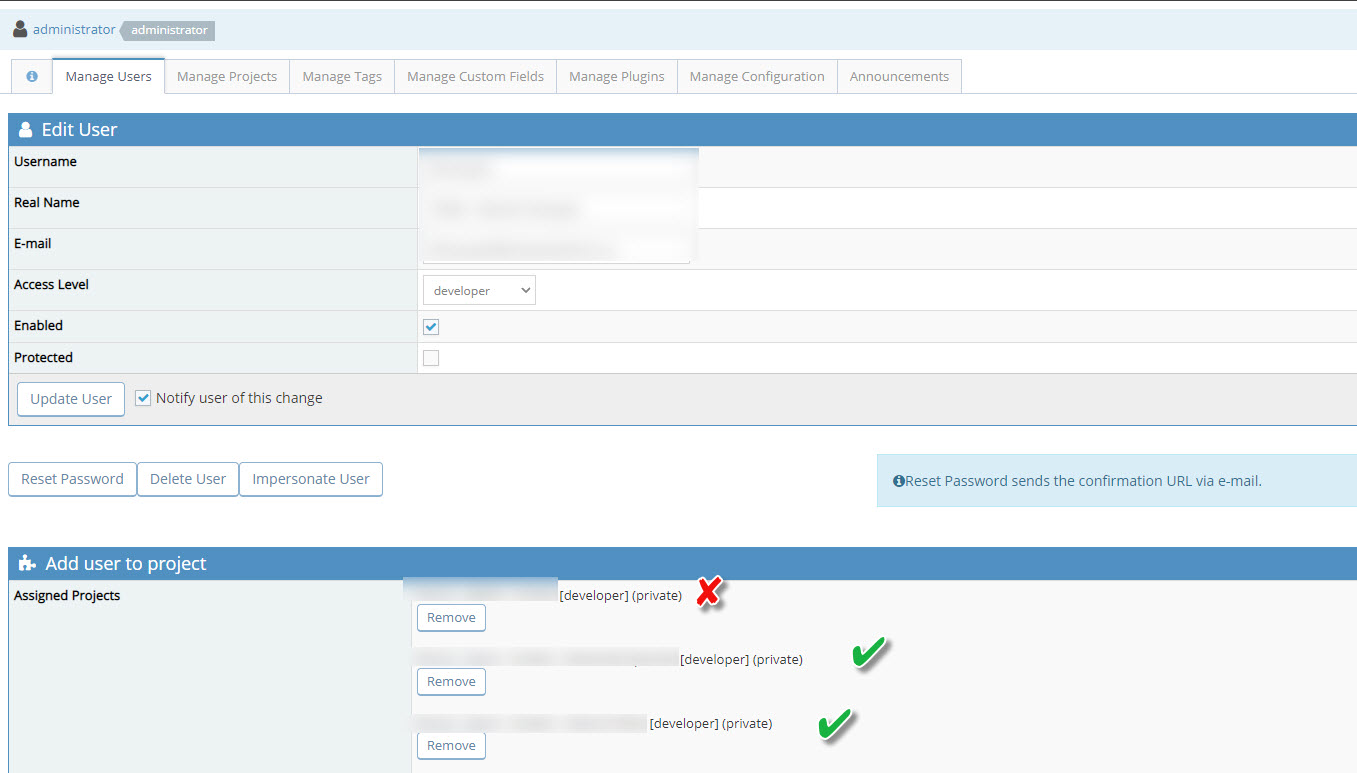Screen dimensions: 1357x773
Task: Click the info icon in Reset Password notice
Action: [x=898, y=481]
